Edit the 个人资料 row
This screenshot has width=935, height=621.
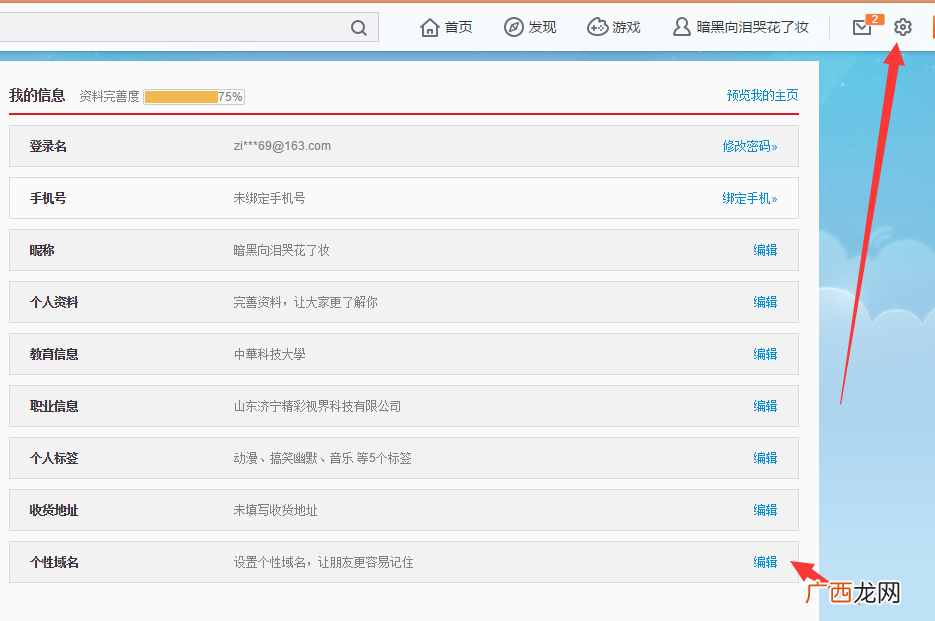point(765,302)
